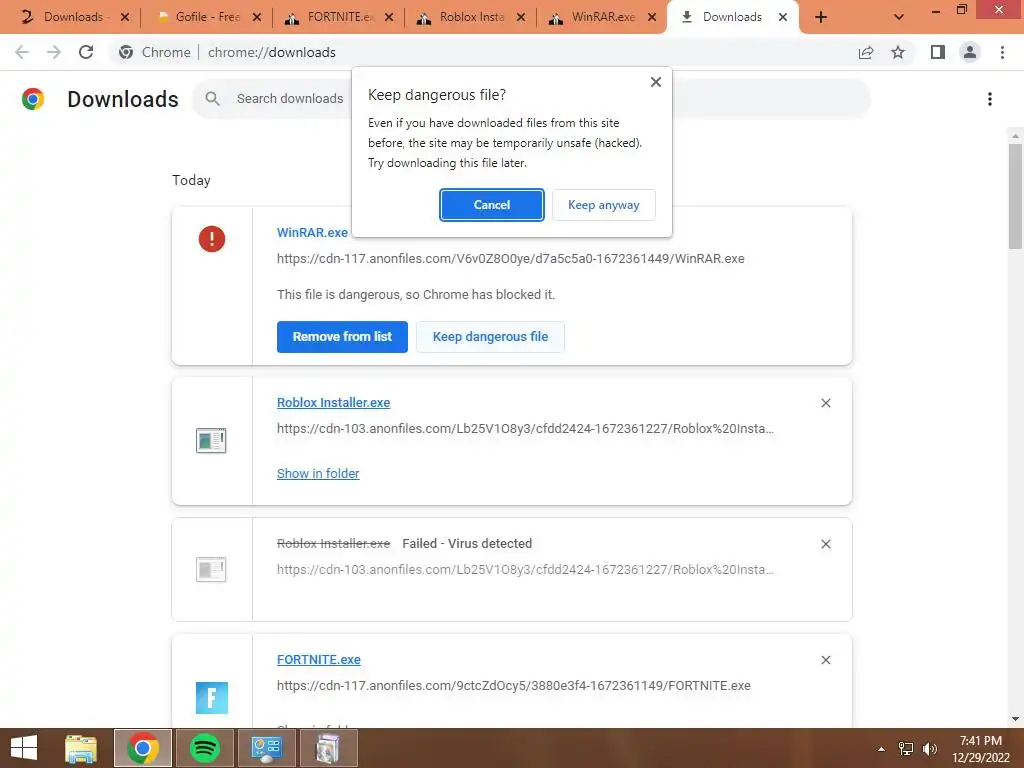The image size is (1024, 768).
Task: Open the volume tray icon
Action: pyautogui.click(x=930, y=749)
